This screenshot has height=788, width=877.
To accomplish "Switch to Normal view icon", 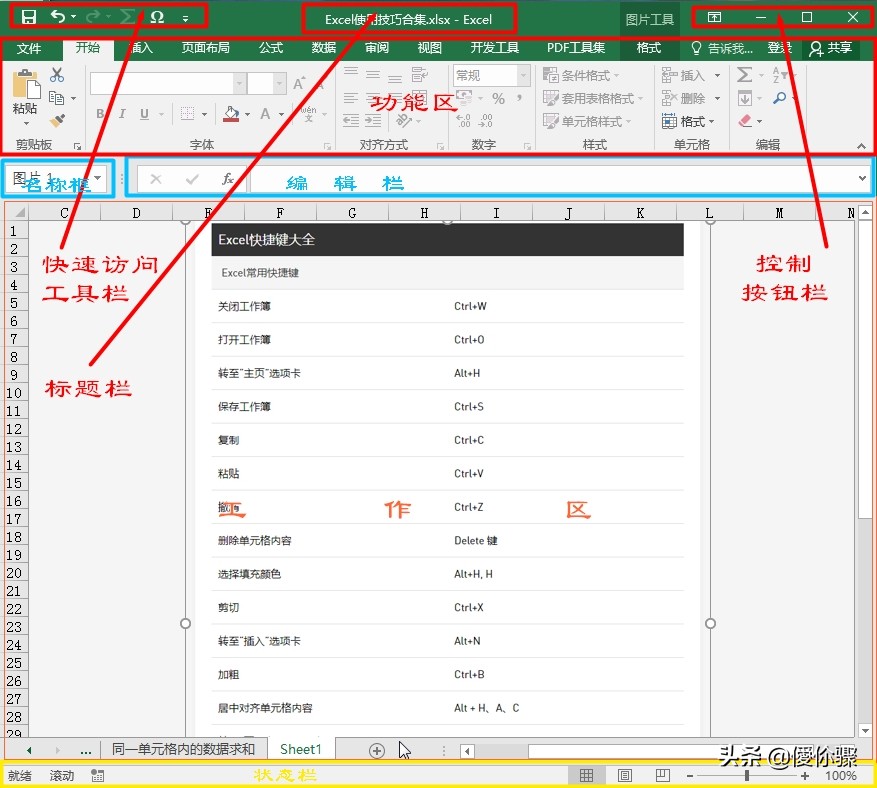I will point(586,776).
